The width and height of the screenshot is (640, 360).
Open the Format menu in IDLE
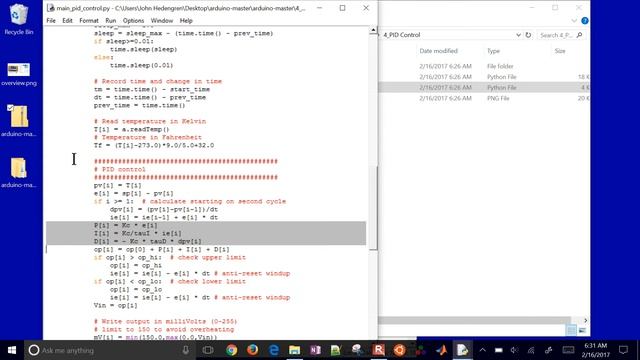pyautogui.click(x=89, y=20)
